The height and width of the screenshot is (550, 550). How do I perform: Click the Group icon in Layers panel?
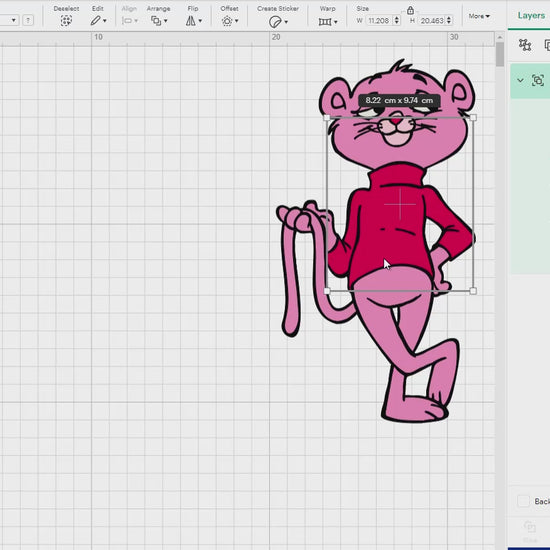point(525,45)
